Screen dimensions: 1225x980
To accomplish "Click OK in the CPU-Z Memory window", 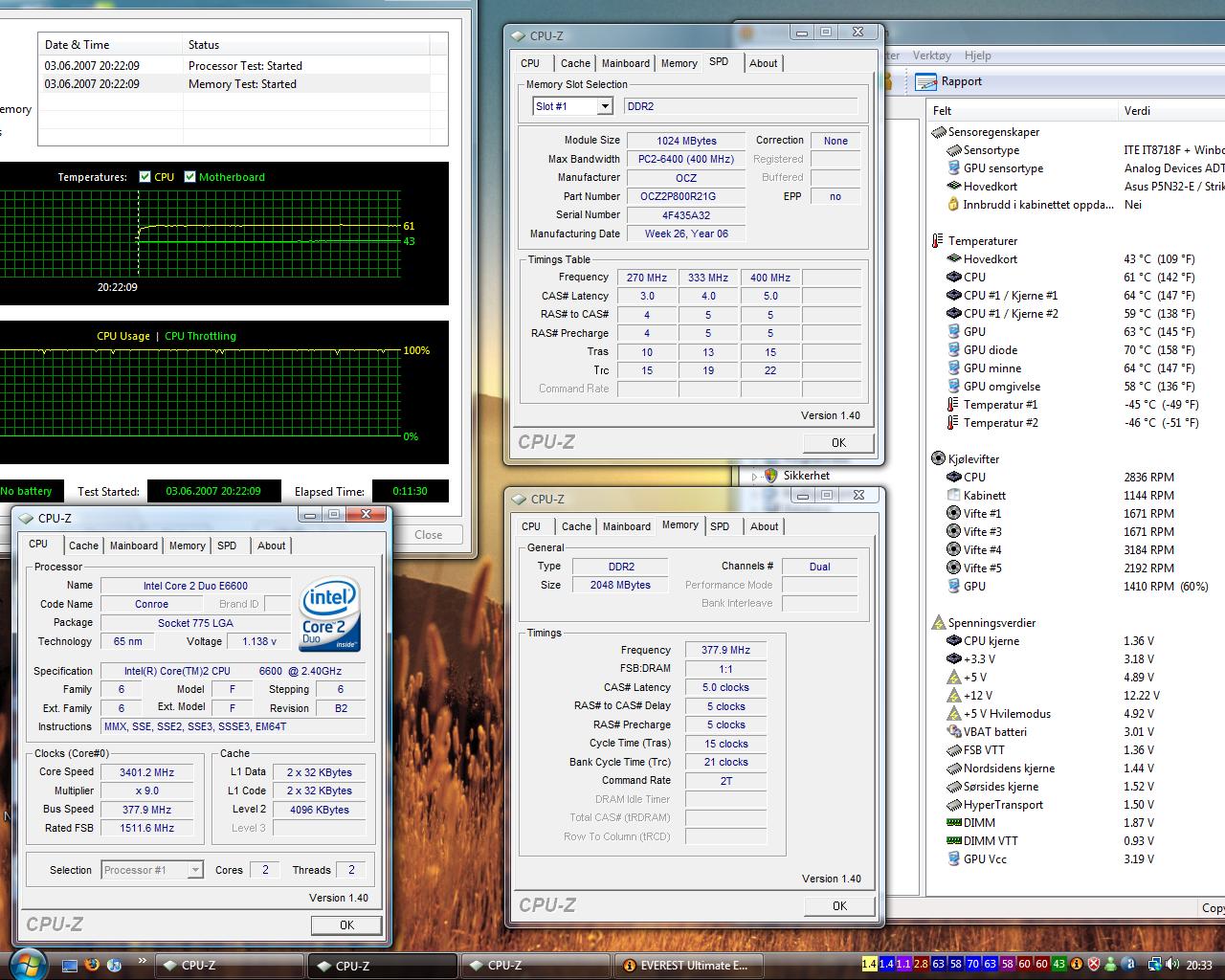I will tap(839, 905).
